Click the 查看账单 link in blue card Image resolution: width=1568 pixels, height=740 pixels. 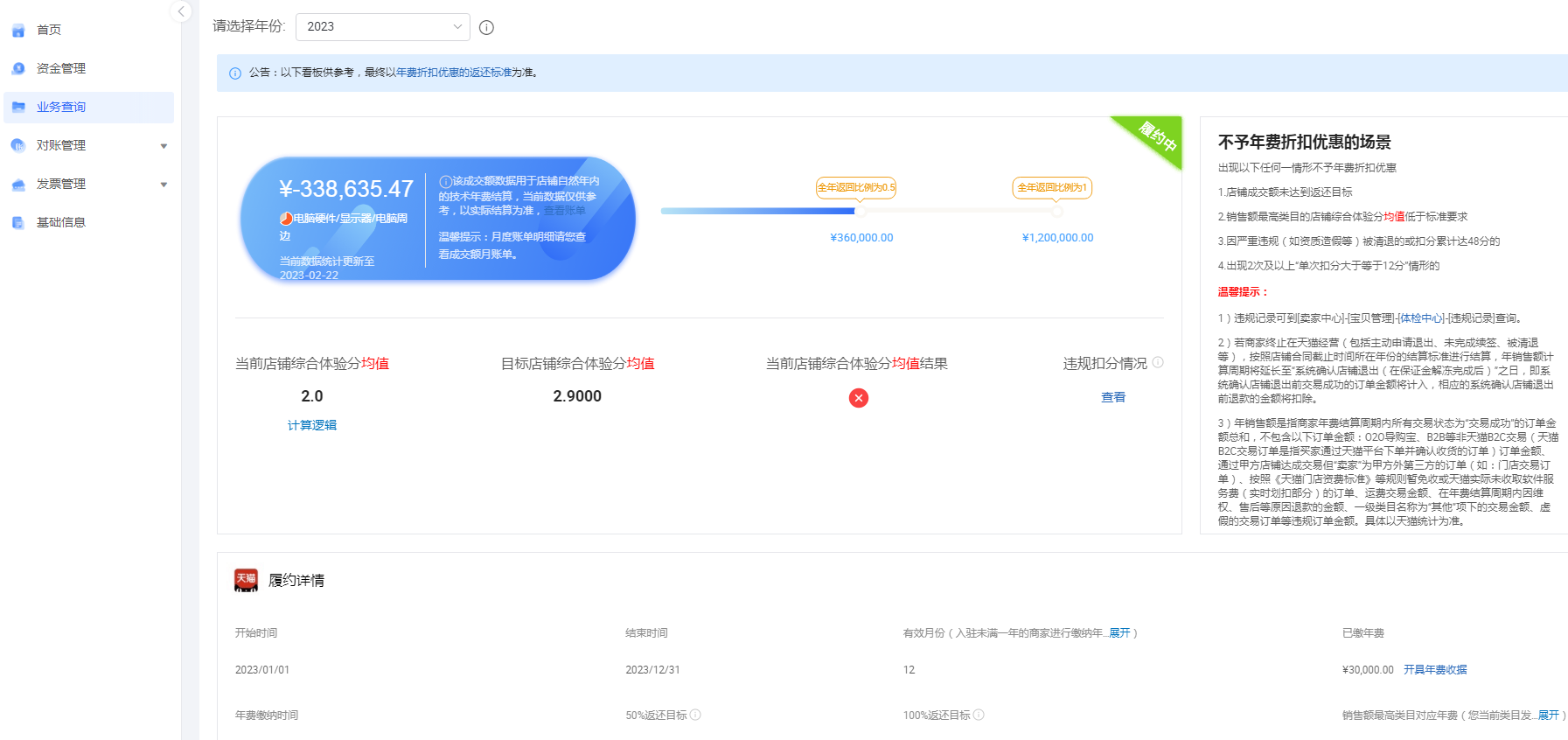pyautogui.click(x=565, y=211)
